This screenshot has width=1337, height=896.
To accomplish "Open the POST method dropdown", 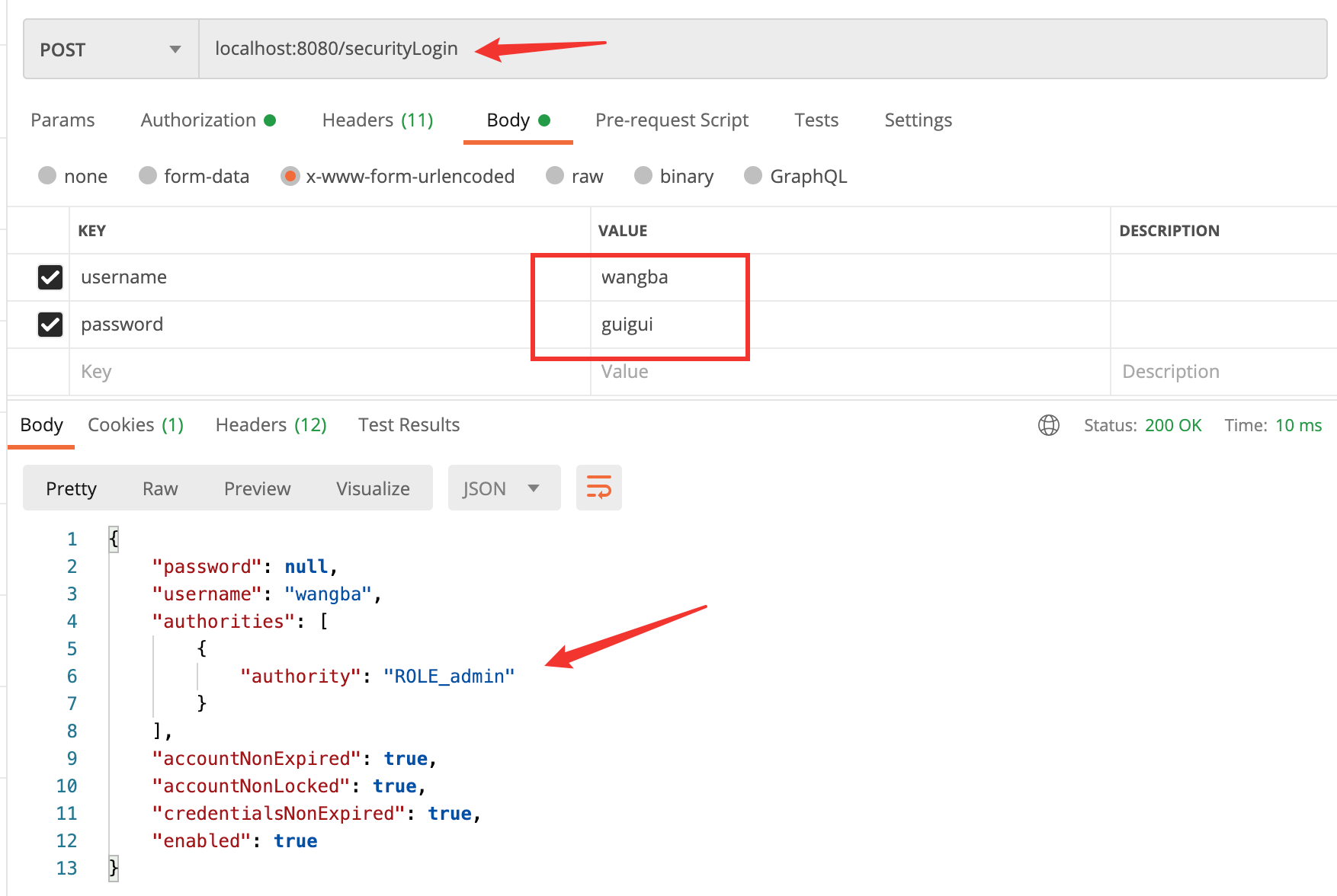I will pos(111,50).
